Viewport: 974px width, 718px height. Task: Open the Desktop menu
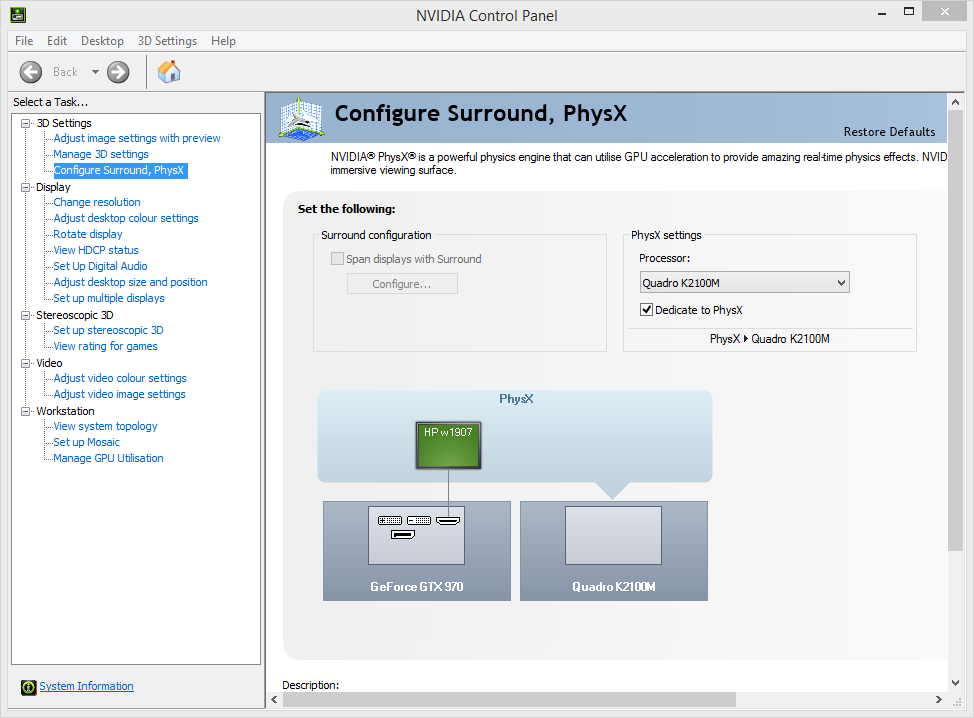(x=102, y=41)
